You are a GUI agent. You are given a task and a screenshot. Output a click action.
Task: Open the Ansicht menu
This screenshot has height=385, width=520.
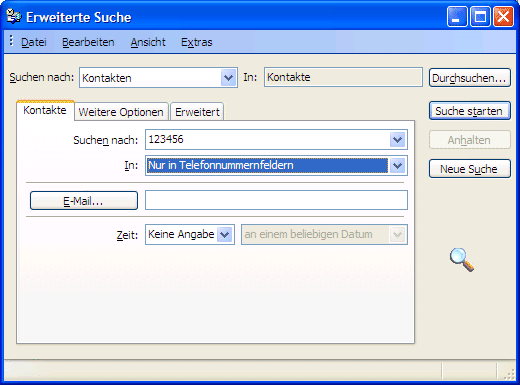click(148, 42)
